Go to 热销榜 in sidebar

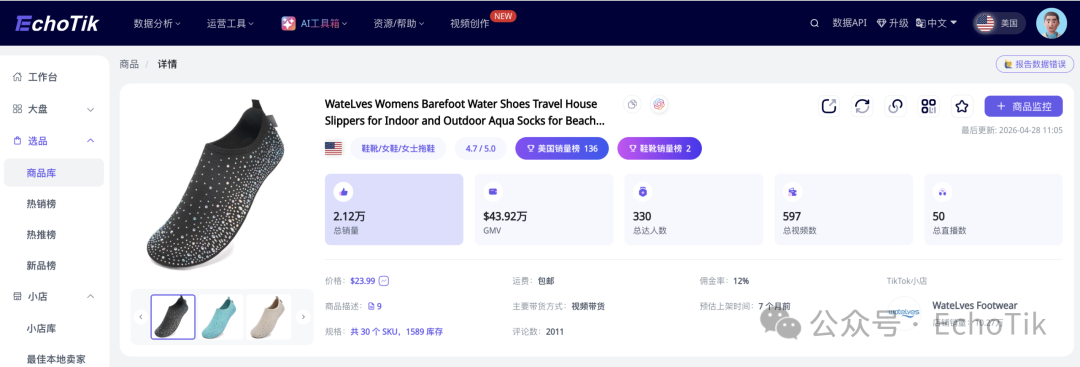(41, 204)
